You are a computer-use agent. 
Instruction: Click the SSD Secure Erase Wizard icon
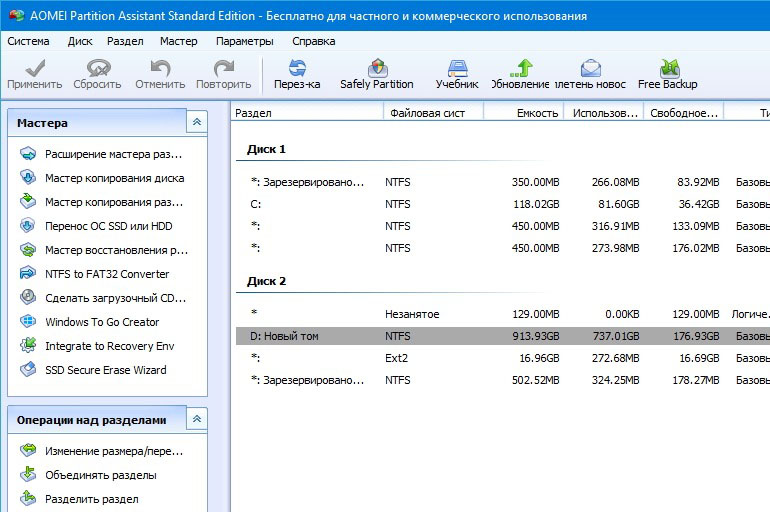tap(28, 369)
